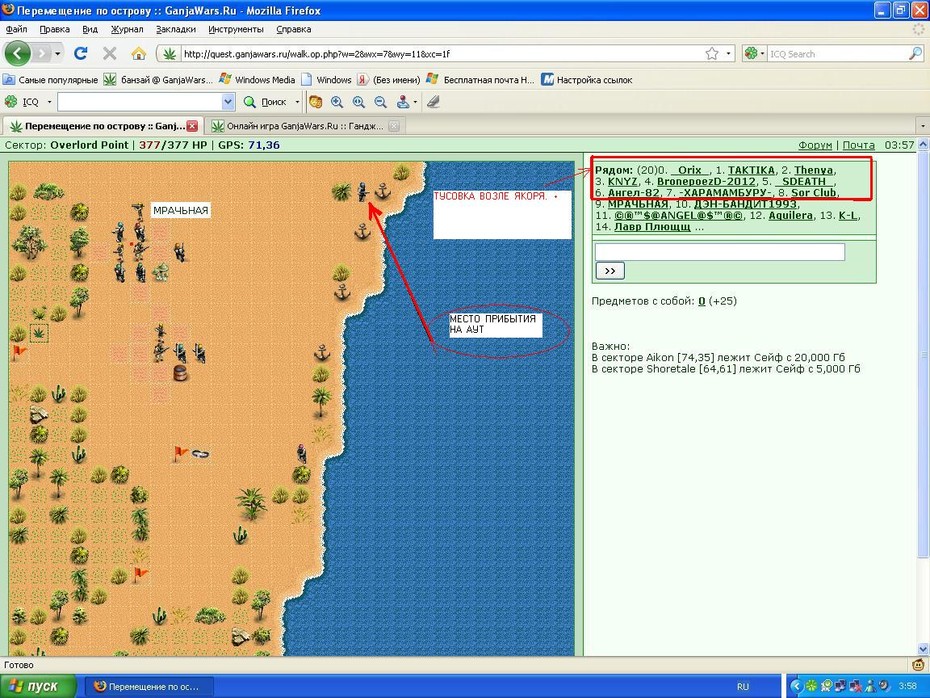Expand the ICQ search combo box list
Image resolution: width=930 pixels, height=698 pixels.
tap(228, 102)
